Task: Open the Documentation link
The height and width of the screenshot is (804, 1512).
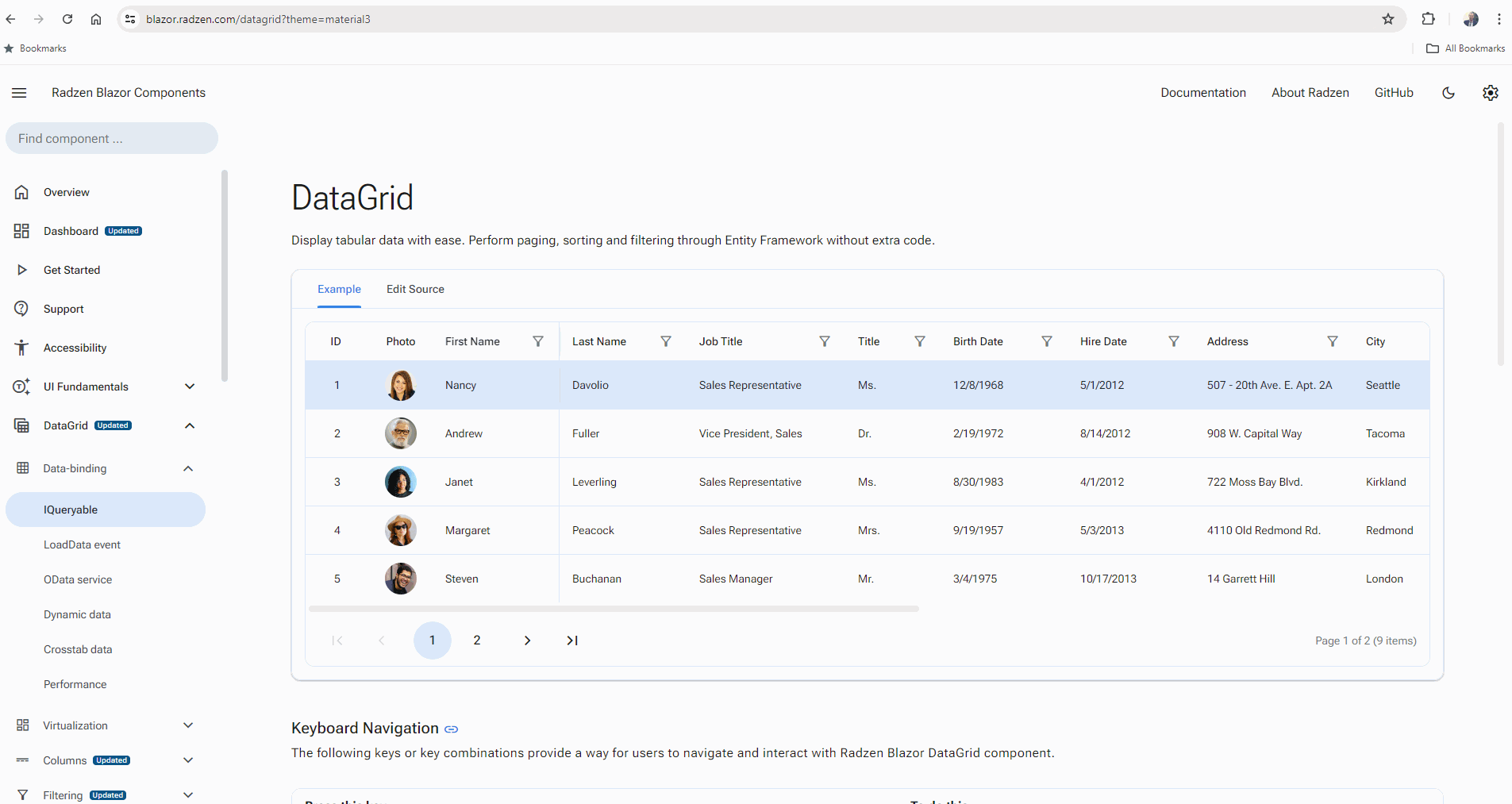Action: click(x=1202, y=93)
